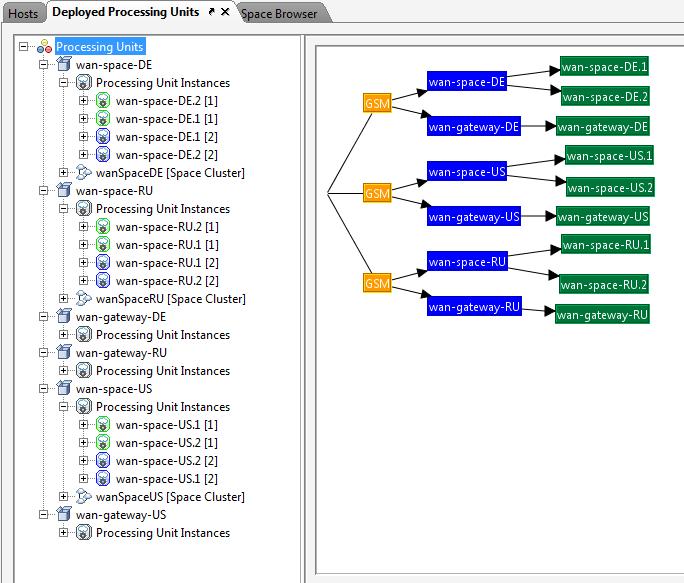Click the green instance icon for wan-space-DE.2 [1]
The image size is (684, 583).
[103, 101]
